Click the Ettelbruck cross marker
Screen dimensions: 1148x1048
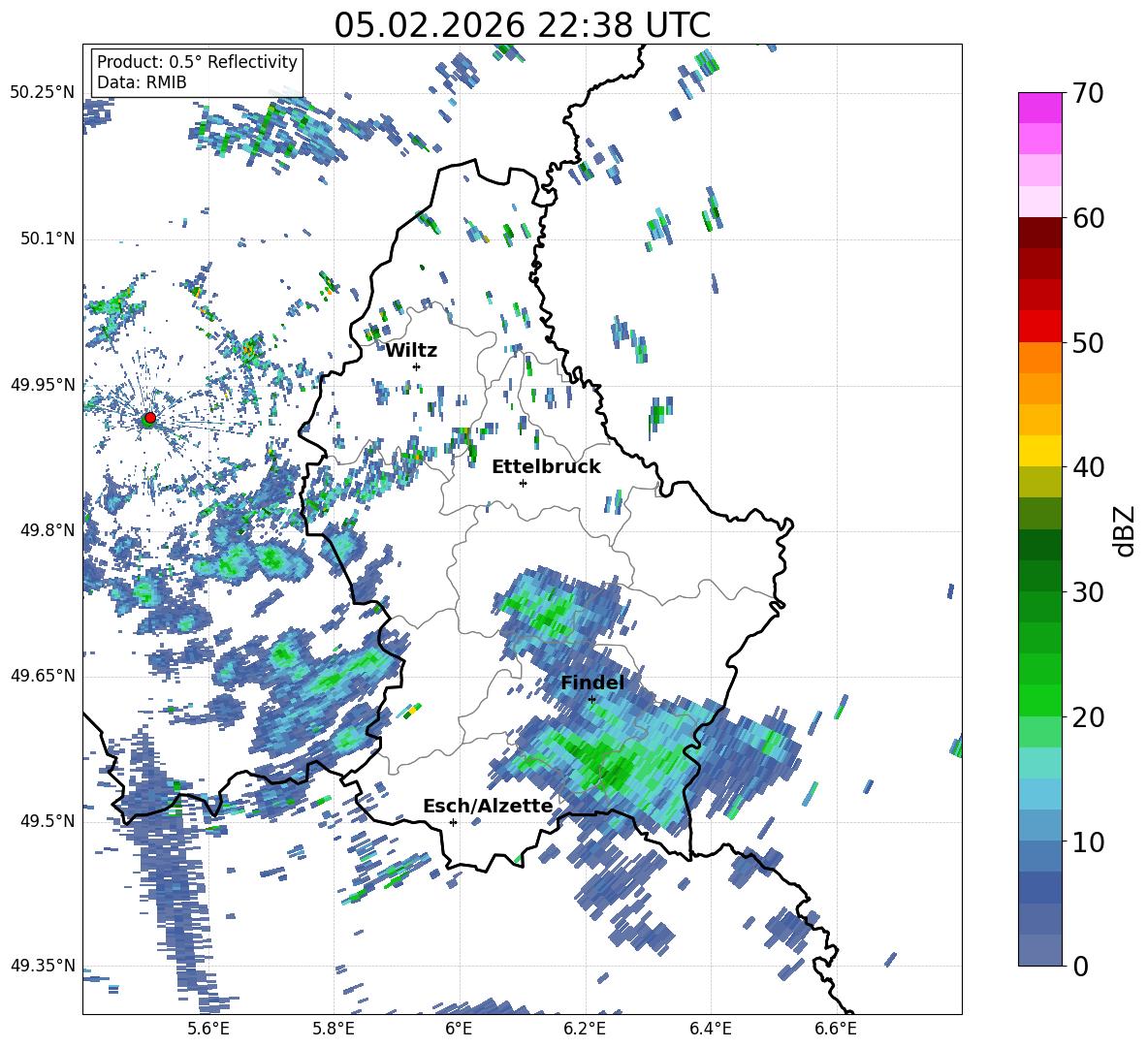(x=523, y=483)
